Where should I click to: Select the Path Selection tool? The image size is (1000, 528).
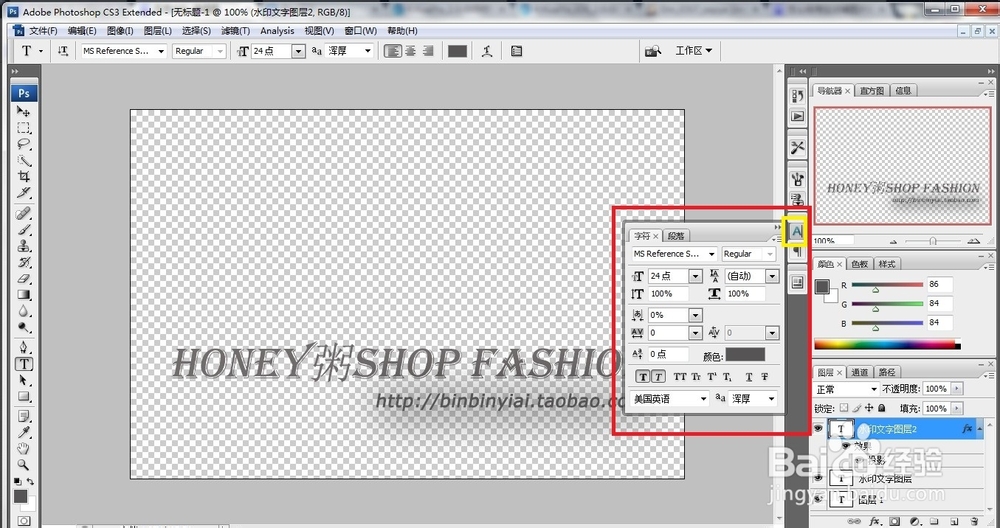point(24,380)
